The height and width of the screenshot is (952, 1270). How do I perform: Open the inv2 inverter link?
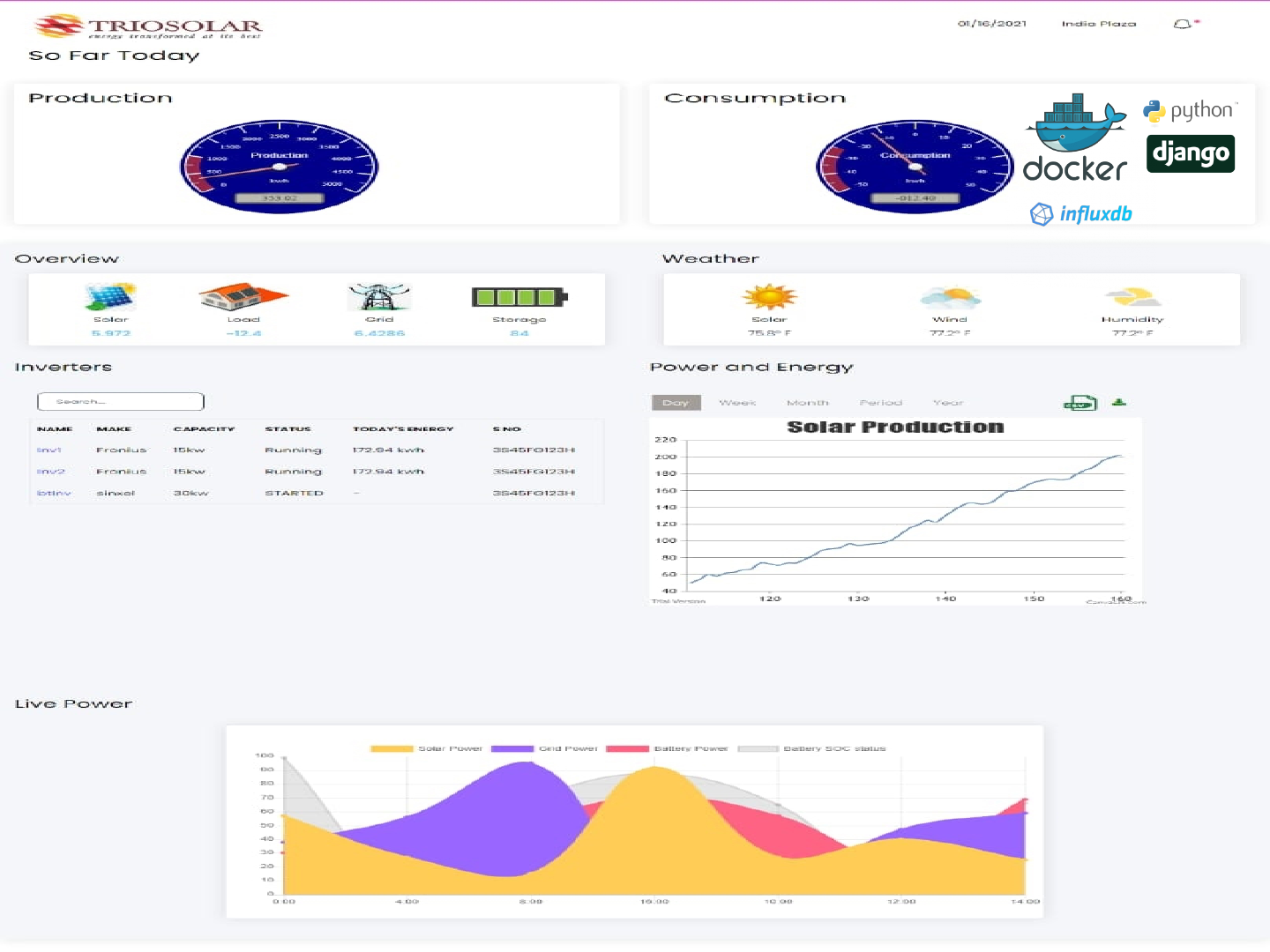(x=51, y=472)
